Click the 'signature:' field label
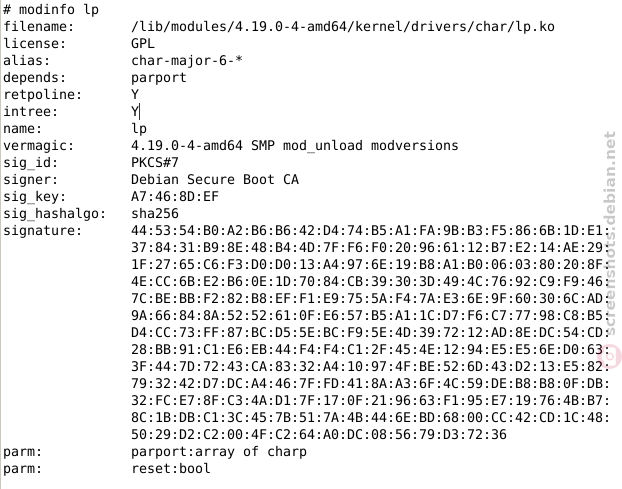622x489 pixels. tap(42, 231)
